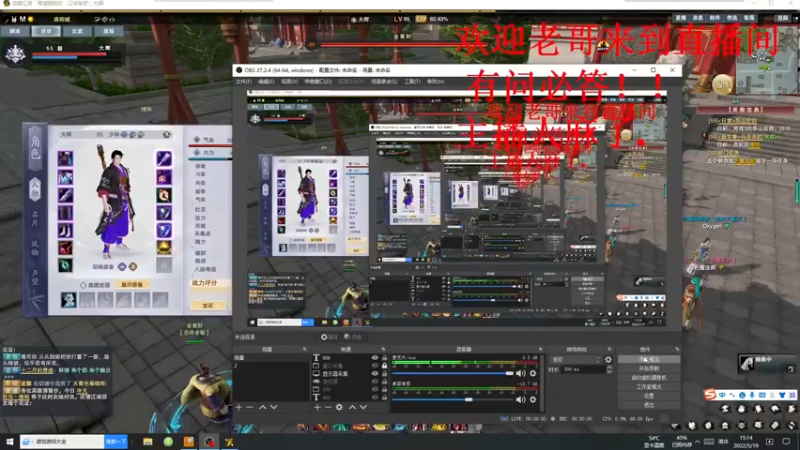Open transition properties gear icon
This screenshot has width=800, height=450.
click(x=608, y=360)
